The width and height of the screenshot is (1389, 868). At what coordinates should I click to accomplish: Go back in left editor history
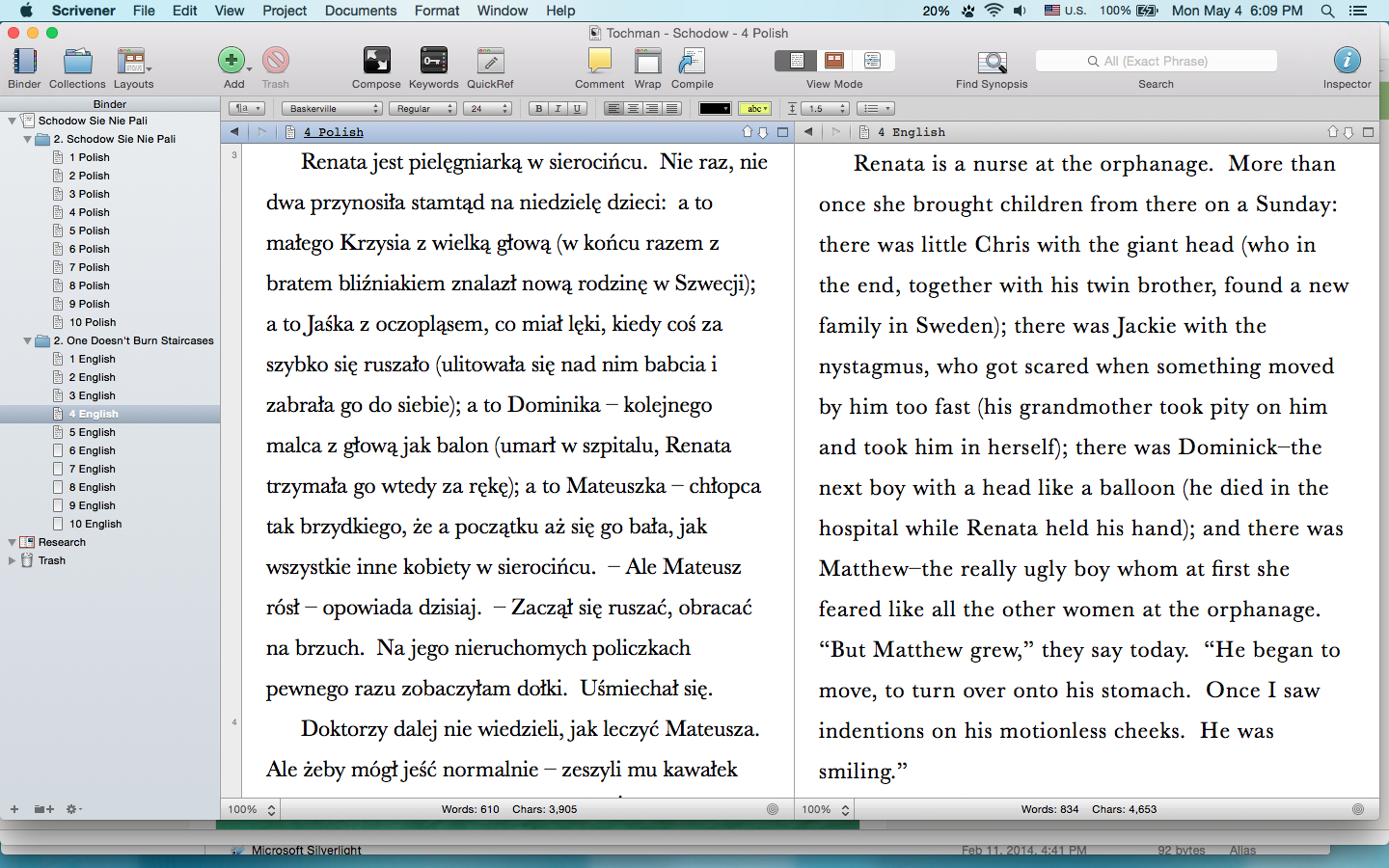coord(234,132)
